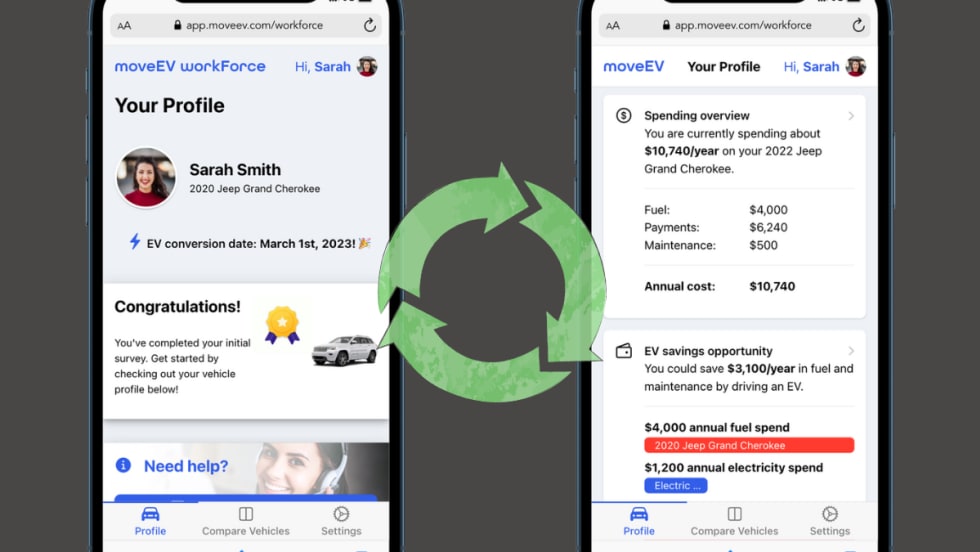Expand the EV savings opportunity chevron

(851, 351)
